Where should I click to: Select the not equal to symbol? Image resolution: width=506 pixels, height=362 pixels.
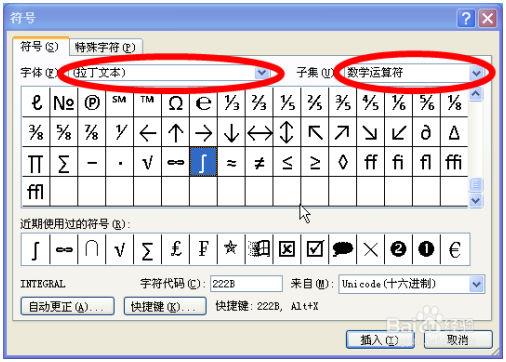pos(259,162)
